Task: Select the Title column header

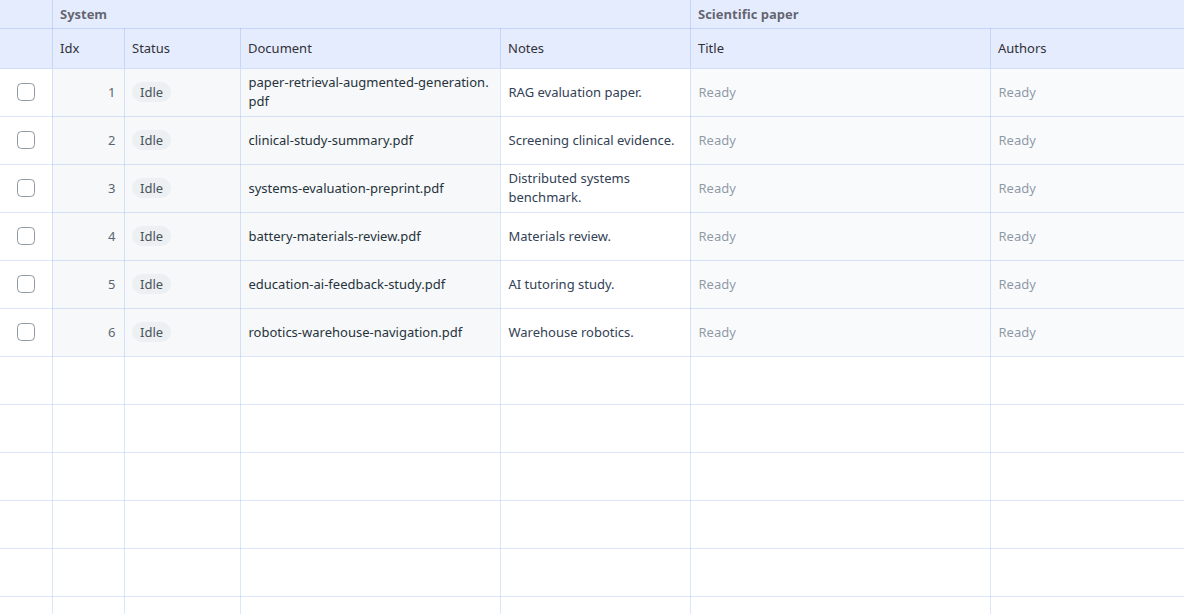Action: point(840,48)
